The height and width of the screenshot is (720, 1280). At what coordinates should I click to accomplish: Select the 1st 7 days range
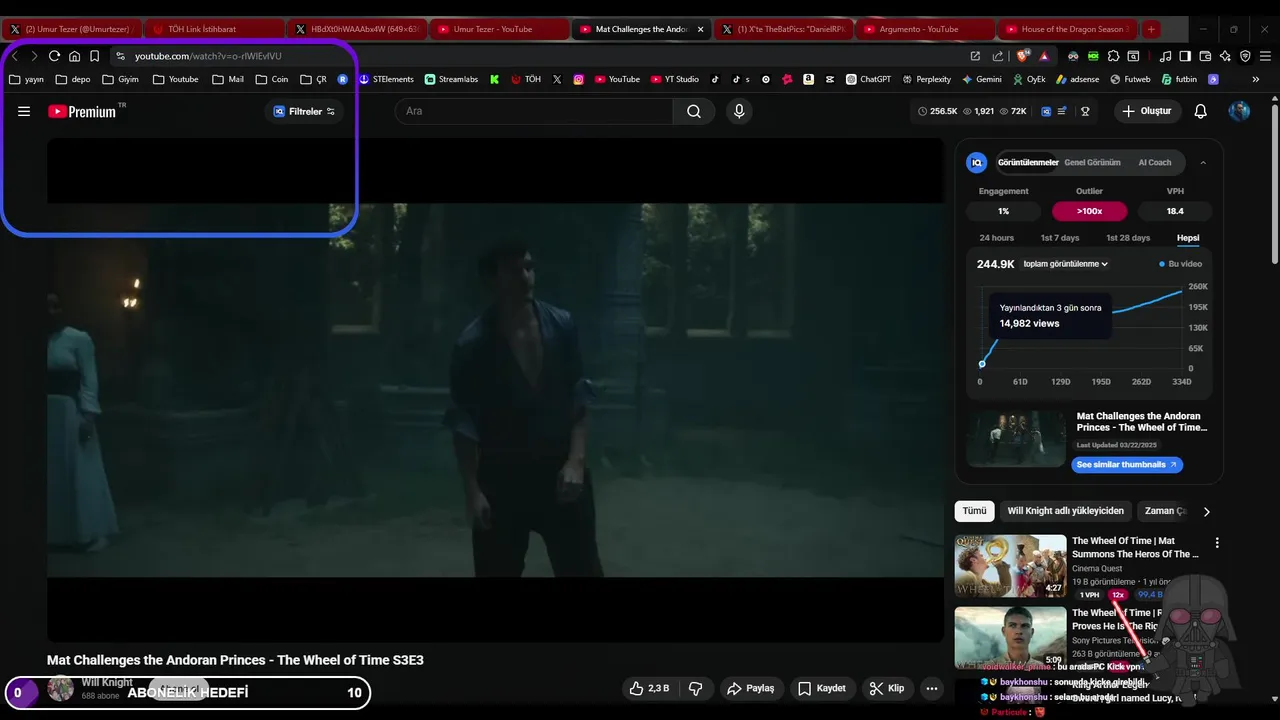click(1060, 238)
